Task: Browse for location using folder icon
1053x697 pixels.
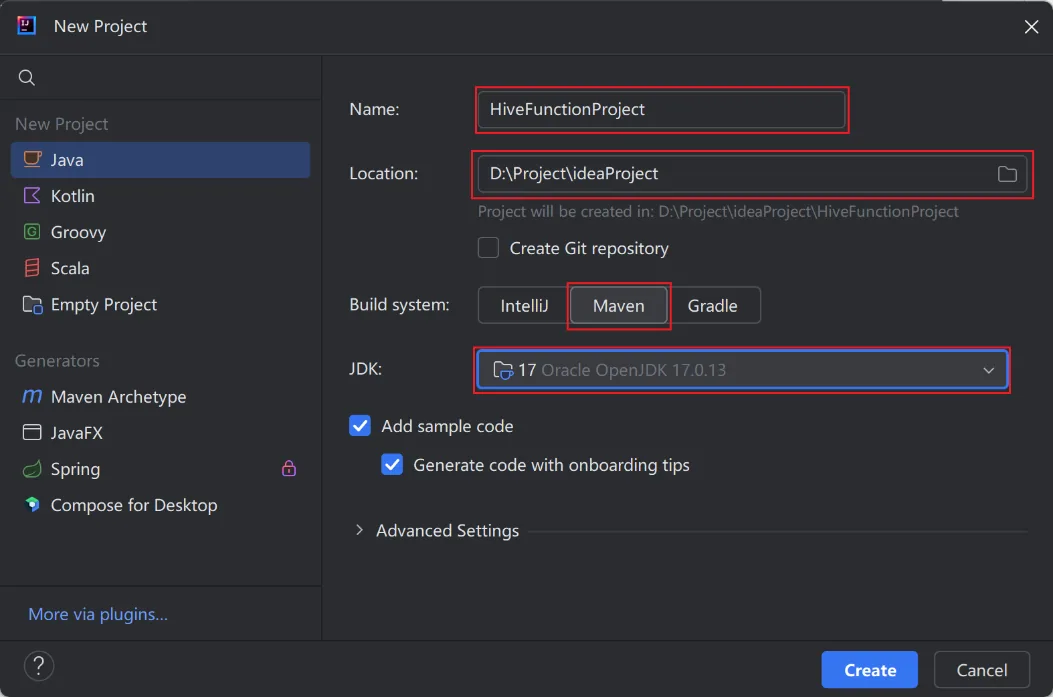Action: 1007,174
